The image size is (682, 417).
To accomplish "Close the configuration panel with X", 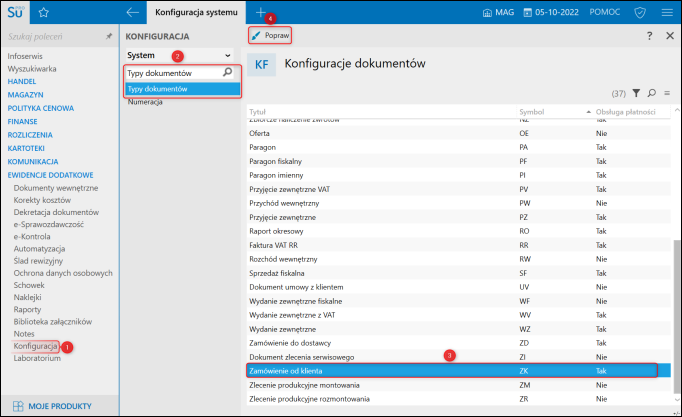I will point(670,36).
